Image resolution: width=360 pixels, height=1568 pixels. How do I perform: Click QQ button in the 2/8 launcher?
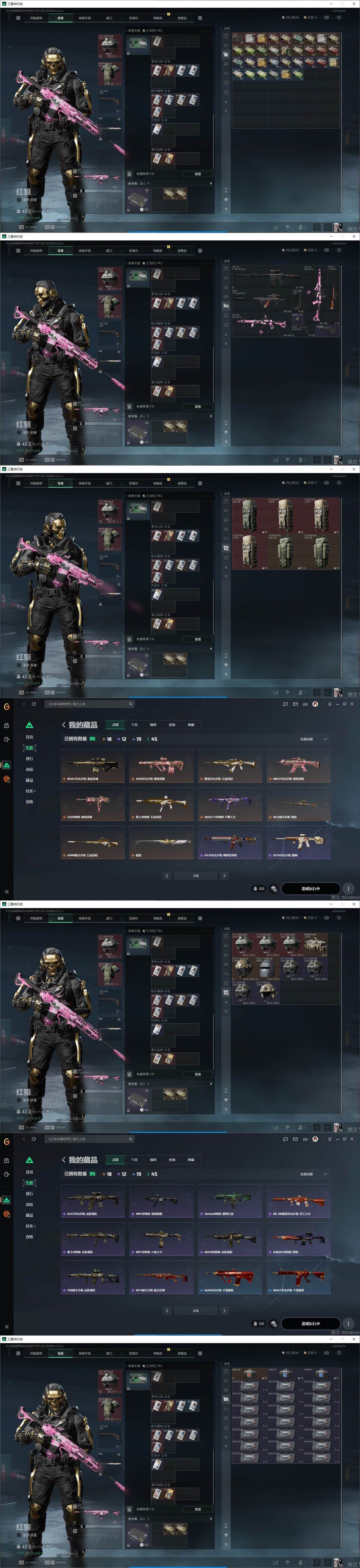click(259, 1324)
